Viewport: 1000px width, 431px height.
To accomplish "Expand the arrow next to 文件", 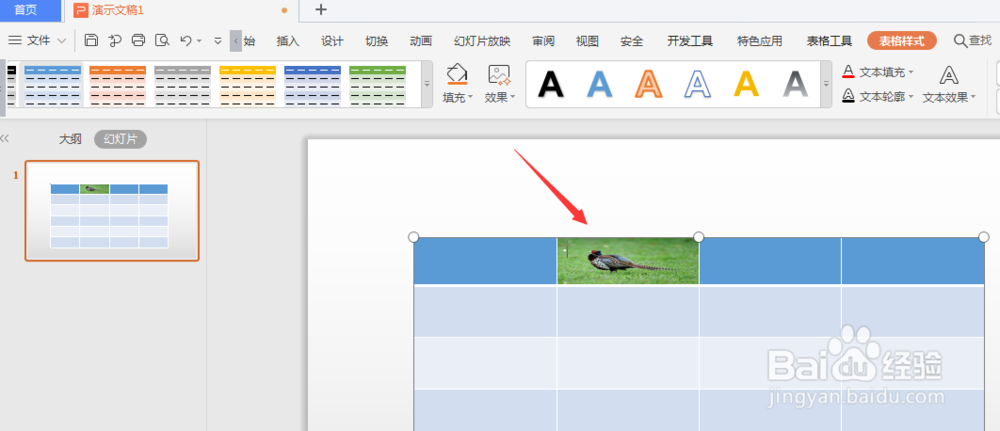I will click(x=61, y=41).
